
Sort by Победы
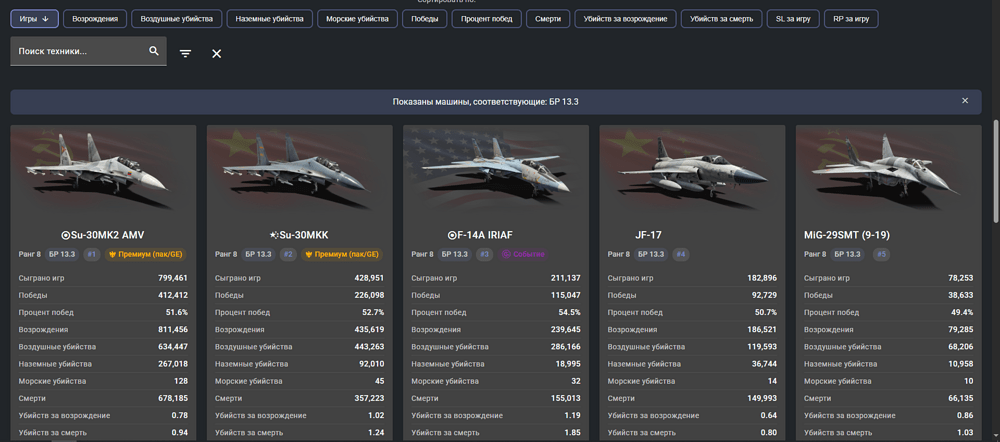pos(425,19)
